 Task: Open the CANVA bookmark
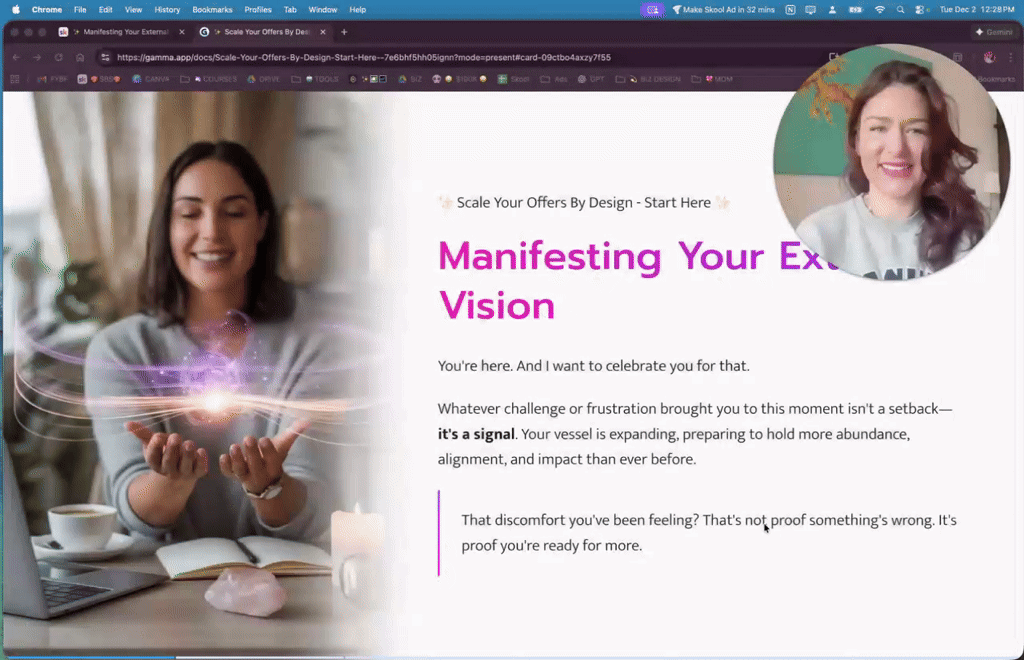(151, 79)
